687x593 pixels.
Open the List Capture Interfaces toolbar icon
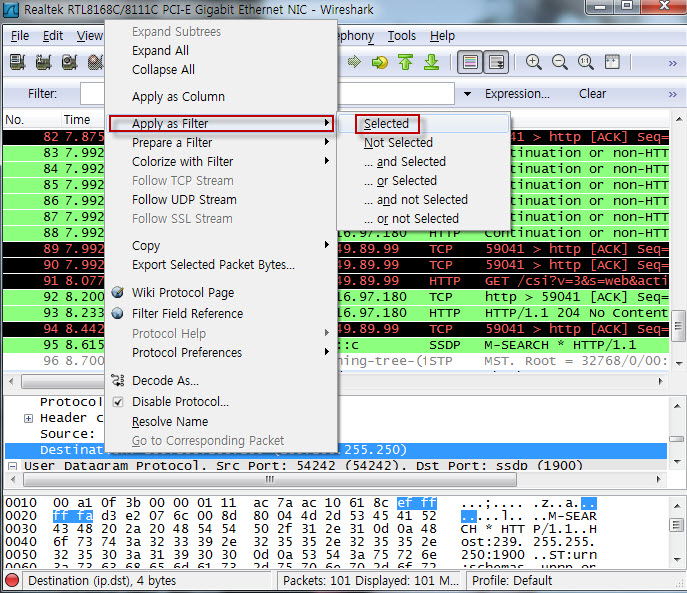pos(18,62)
